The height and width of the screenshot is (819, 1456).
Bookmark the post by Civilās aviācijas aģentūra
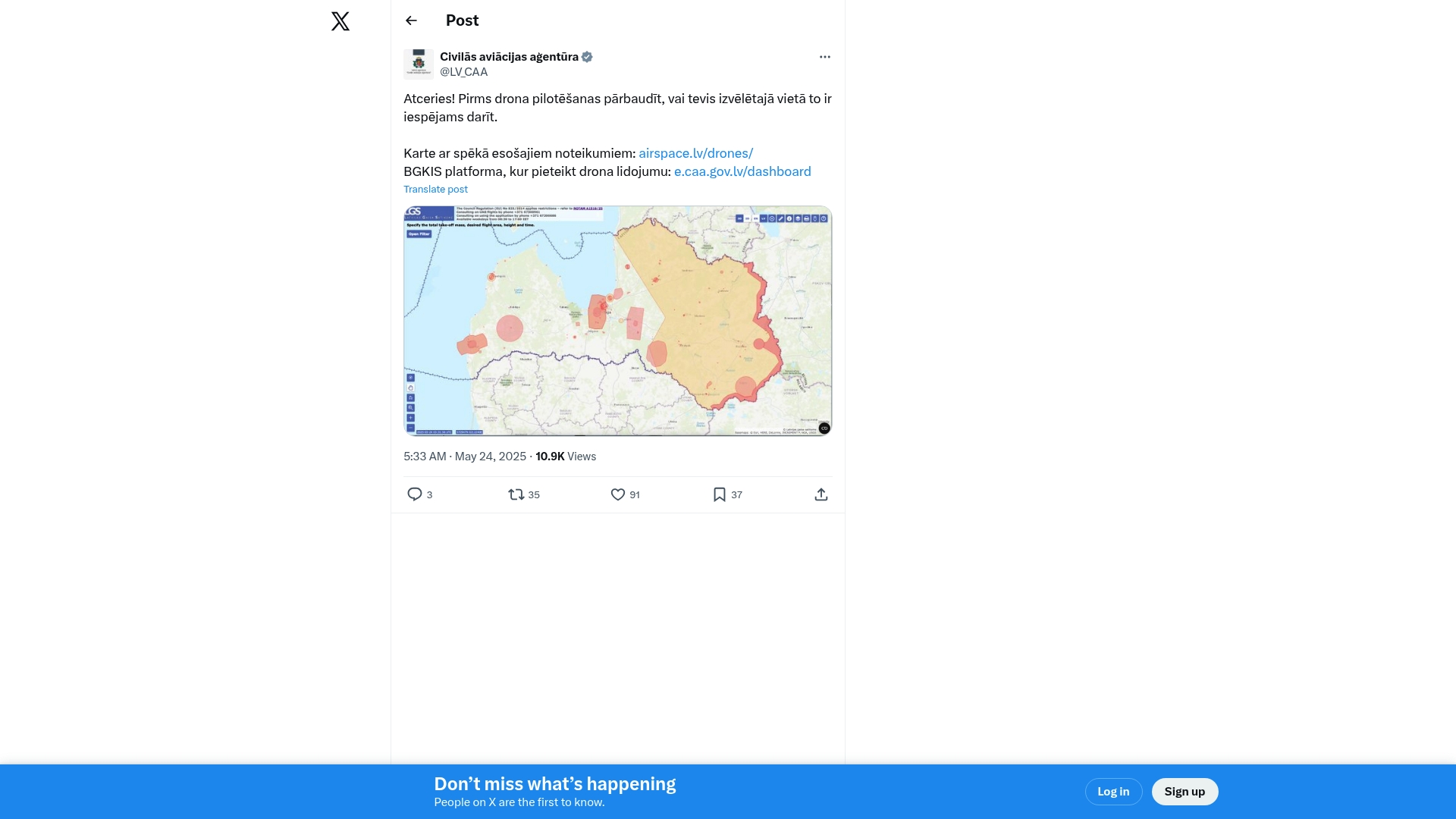tap(720, 494)
